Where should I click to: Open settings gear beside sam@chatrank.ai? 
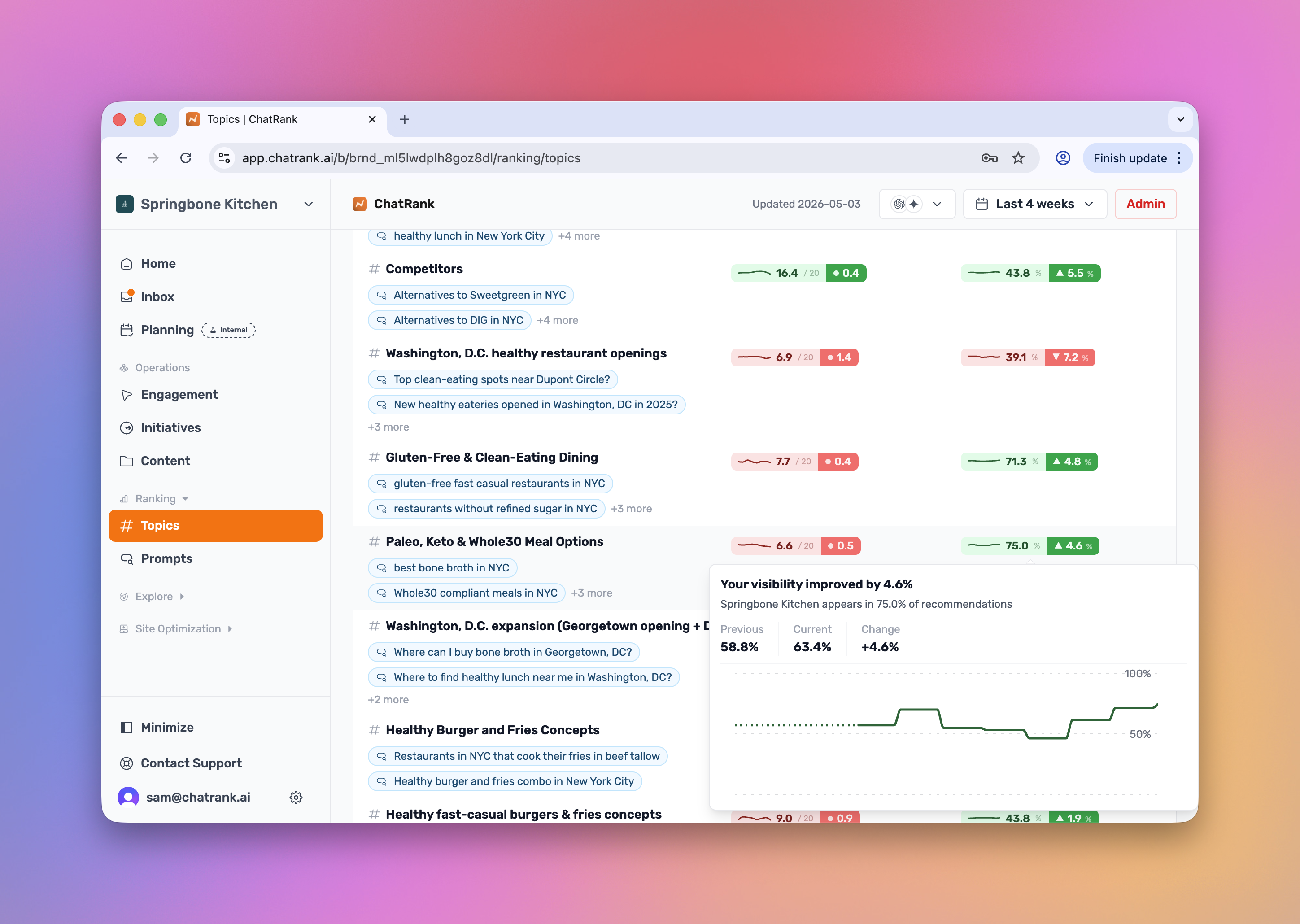pyautogui.click(x=296, y=797)
